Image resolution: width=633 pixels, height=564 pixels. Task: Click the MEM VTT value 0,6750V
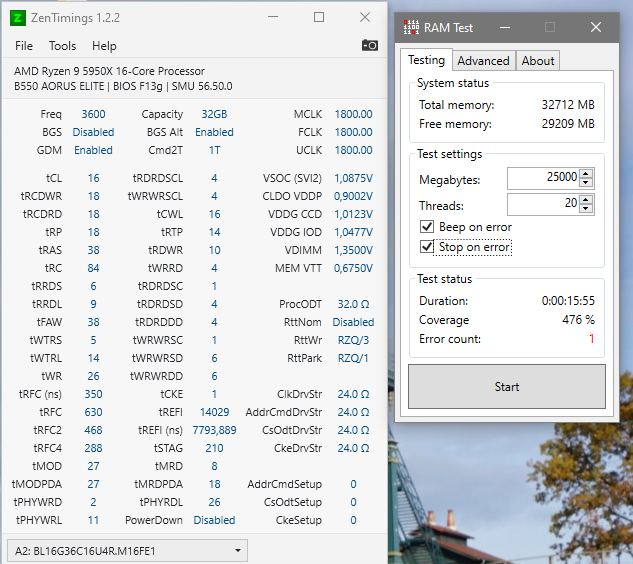(x=353, y=268)
